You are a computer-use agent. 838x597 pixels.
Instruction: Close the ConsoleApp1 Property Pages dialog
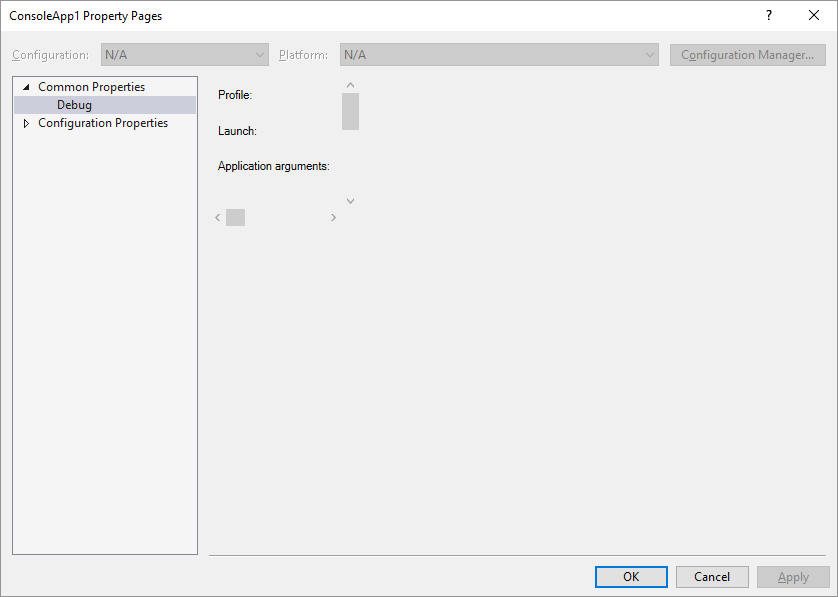point(814,15)
